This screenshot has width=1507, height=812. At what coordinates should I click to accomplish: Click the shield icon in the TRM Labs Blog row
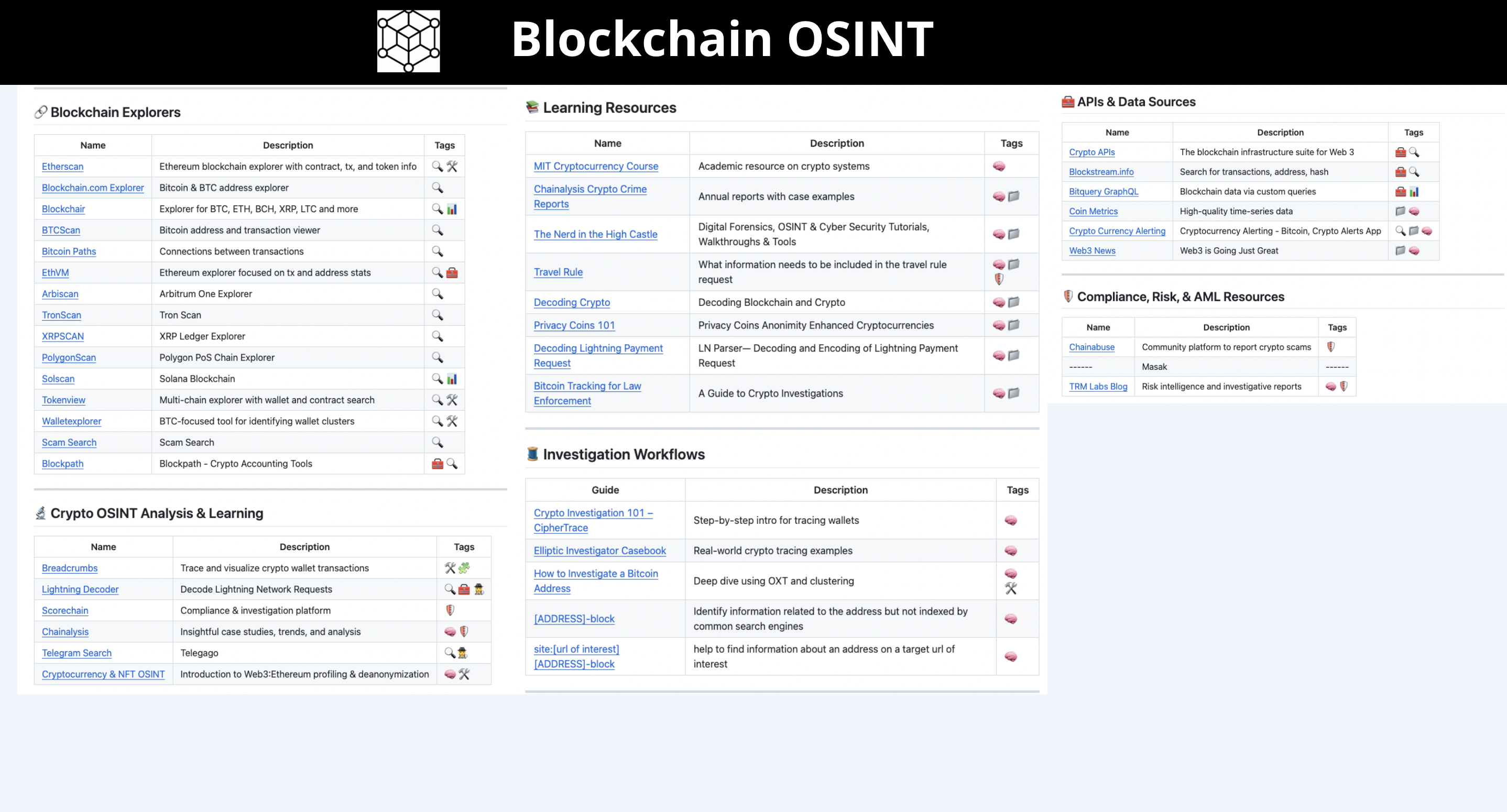pos(1344,387)
